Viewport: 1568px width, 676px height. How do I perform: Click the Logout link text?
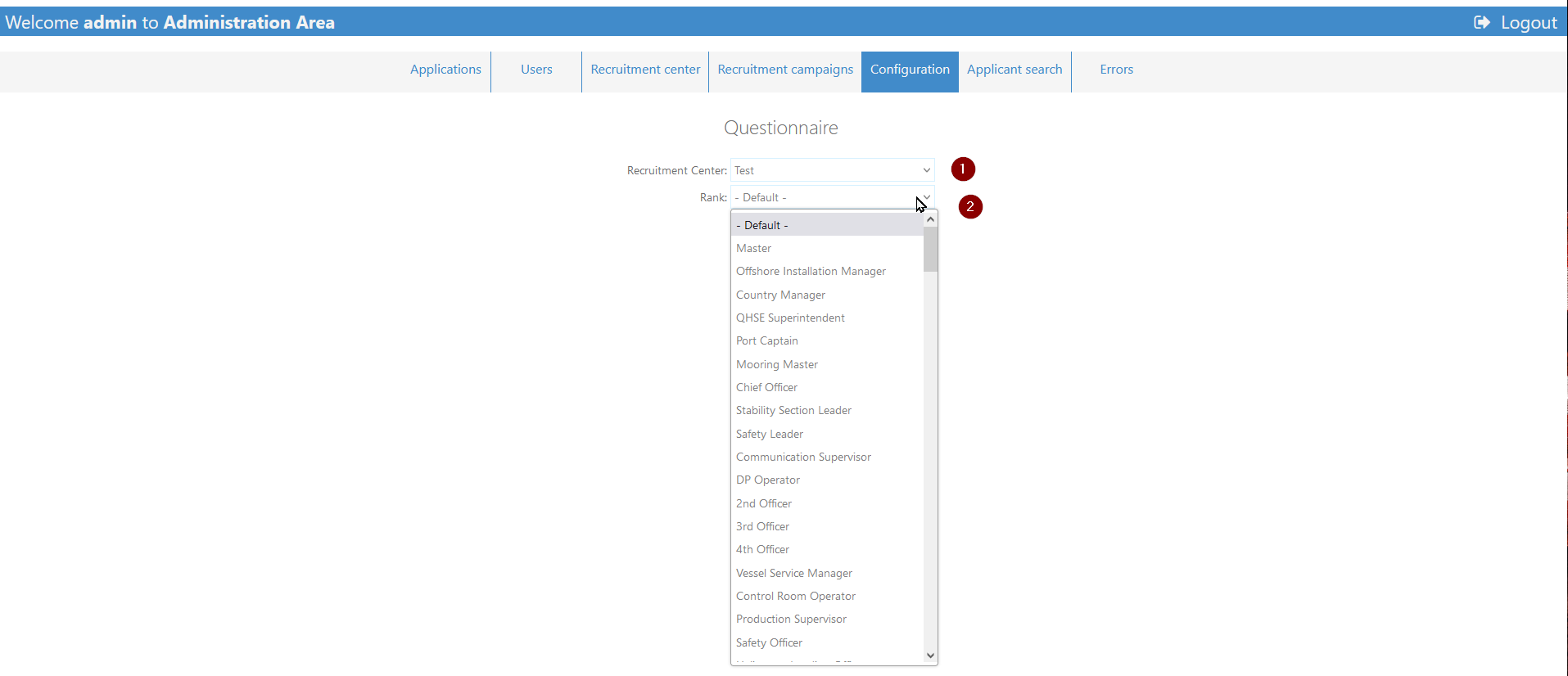[x=1529, y=23]
